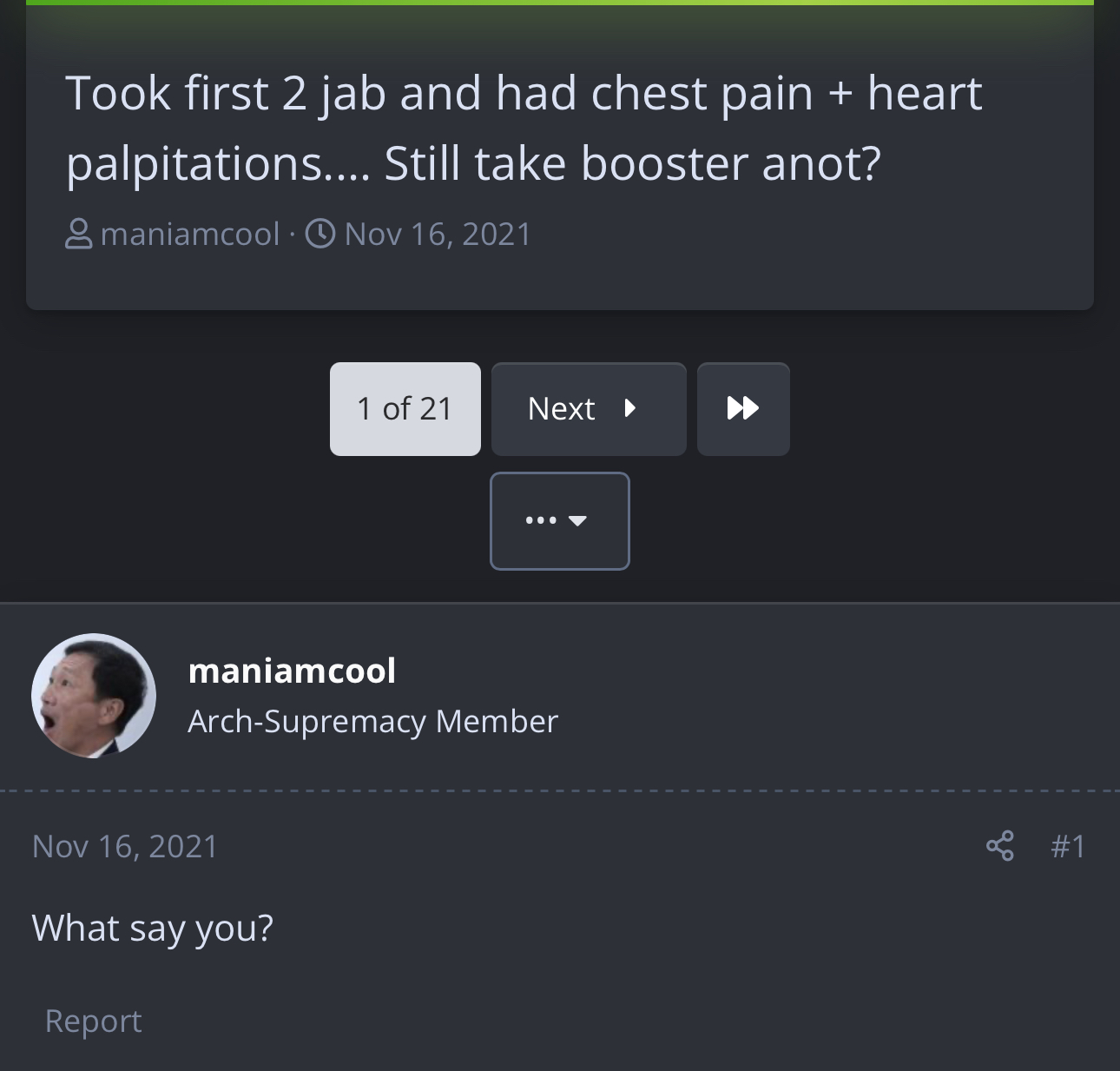The height and width of the screenshot is (1071, 1120).
Task: Open post permalink #1
Action: [1068, 846]
